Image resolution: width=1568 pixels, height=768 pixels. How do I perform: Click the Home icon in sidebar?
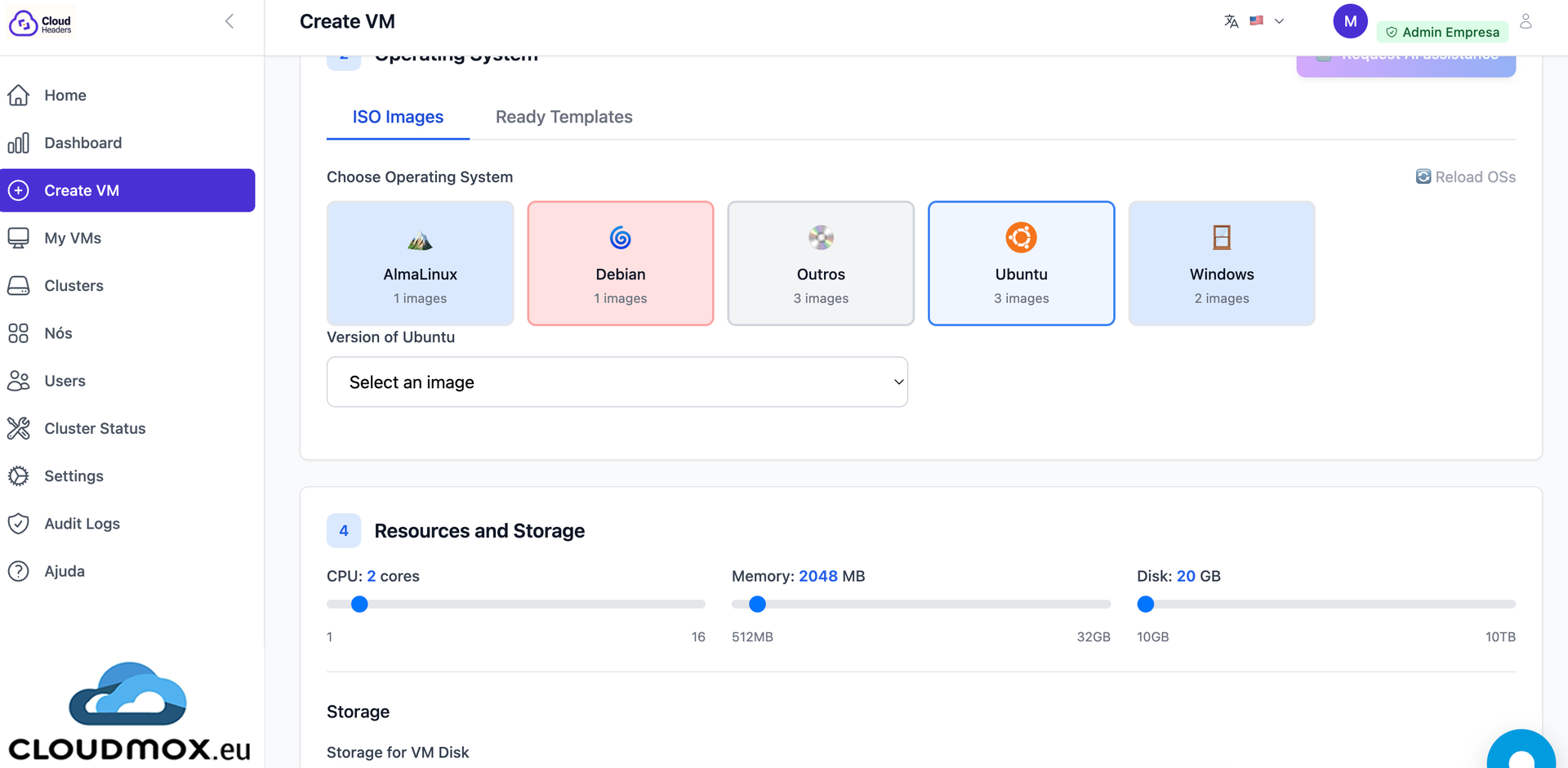[x=19, y=96]
